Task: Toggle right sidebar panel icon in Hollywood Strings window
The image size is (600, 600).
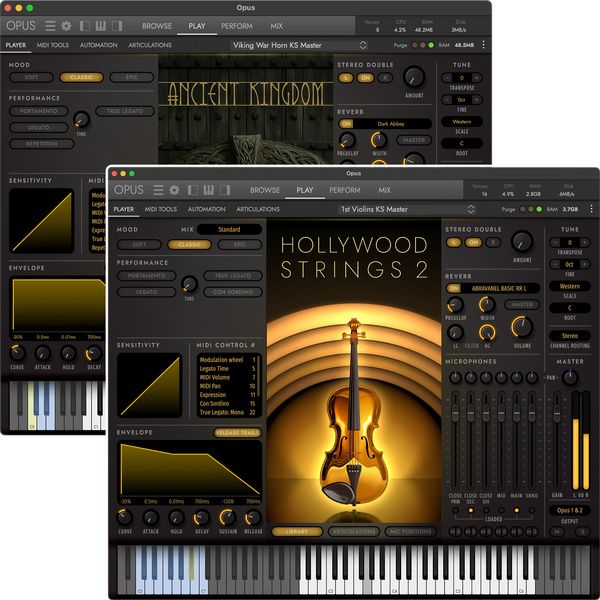Action: pyautogui.click(x=225, y=190)
